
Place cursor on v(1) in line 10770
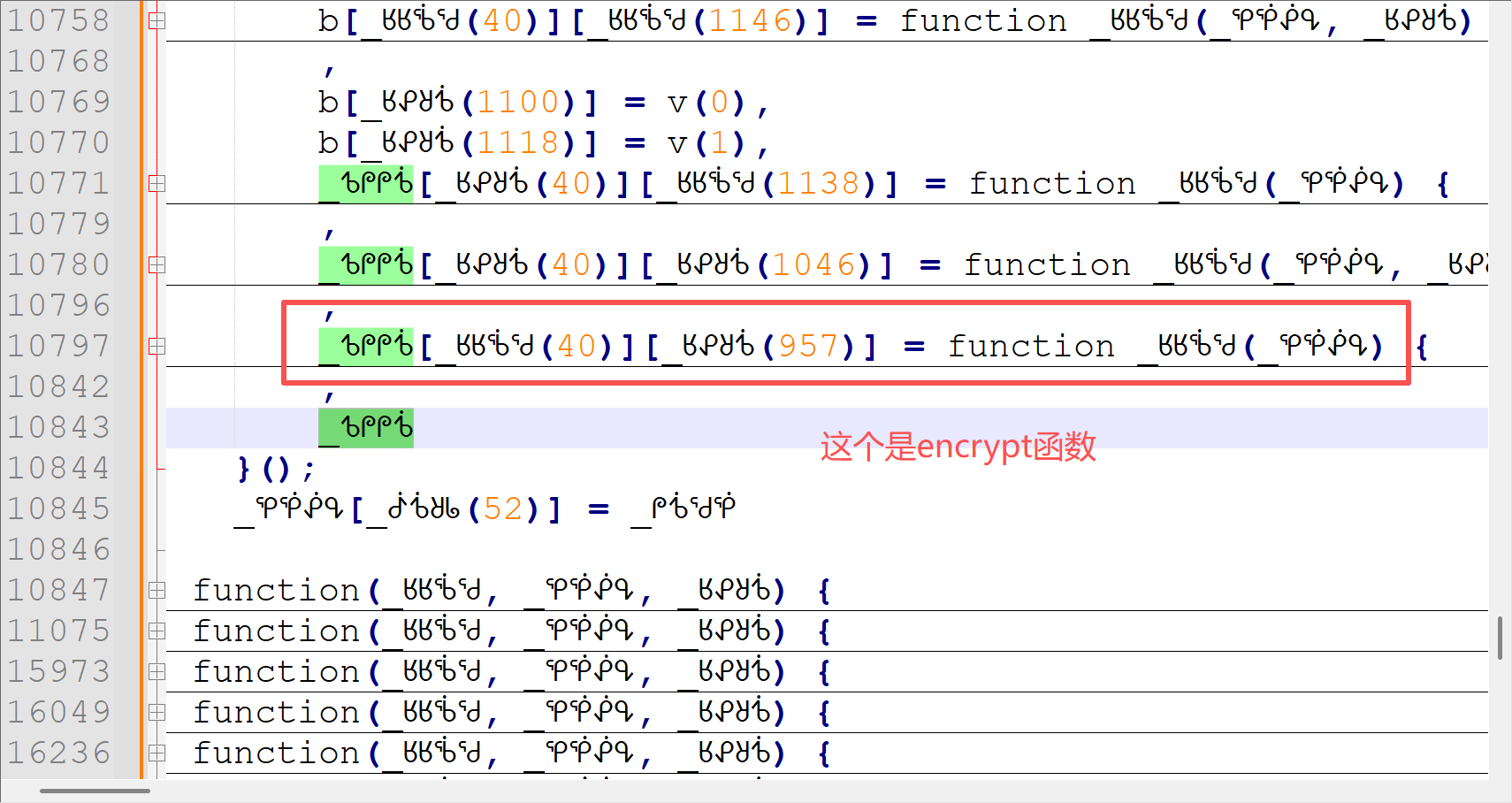tap(709, 143)
